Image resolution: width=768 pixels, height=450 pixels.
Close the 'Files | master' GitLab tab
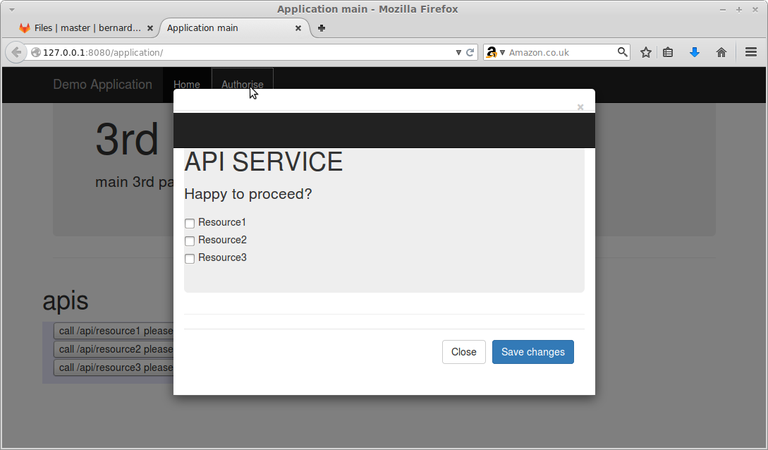pyautogui.click(x=150, y=28)
